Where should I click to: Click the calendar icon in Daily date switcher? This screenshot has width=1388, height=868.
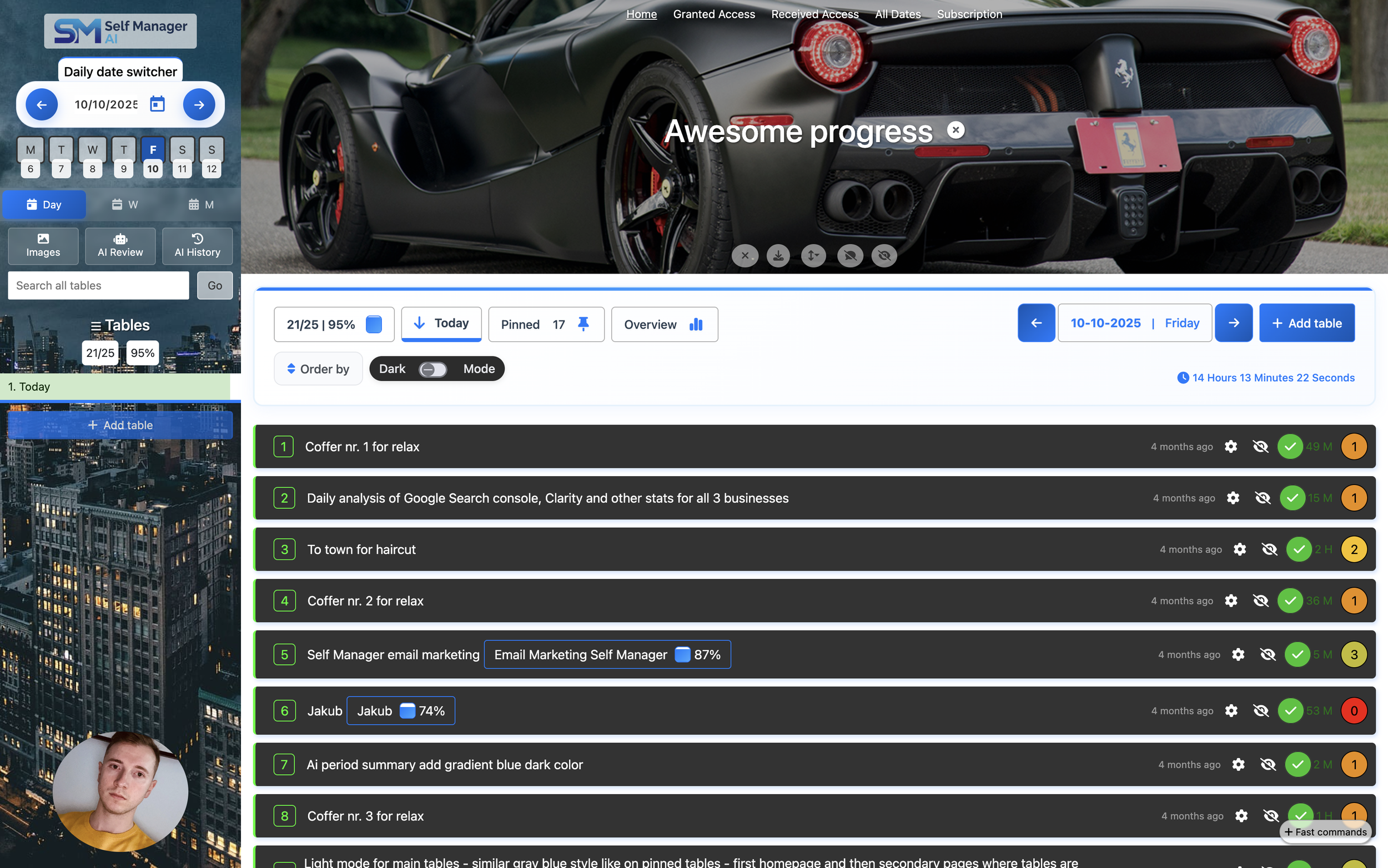[x=157, y=104]
